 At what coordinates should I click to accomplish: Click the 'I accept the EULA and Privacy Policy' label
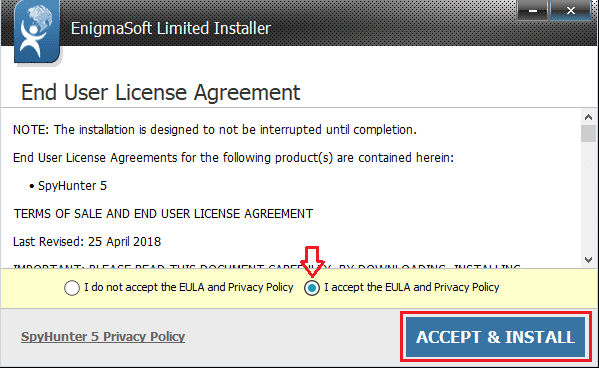[x=411, y=287]
